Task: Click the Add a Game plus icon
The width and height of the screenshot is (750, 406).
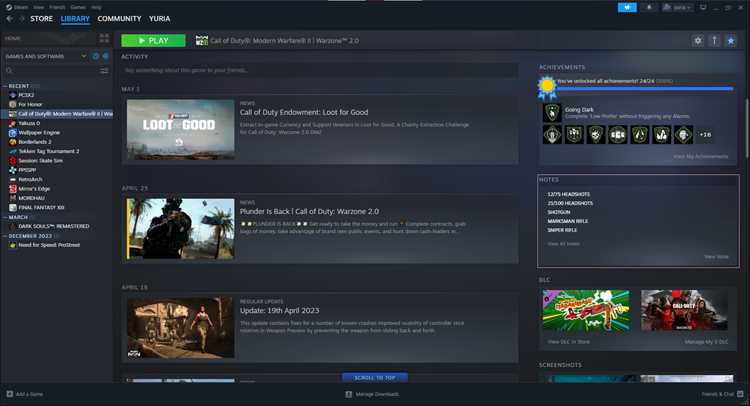Action: pos(10,394)
